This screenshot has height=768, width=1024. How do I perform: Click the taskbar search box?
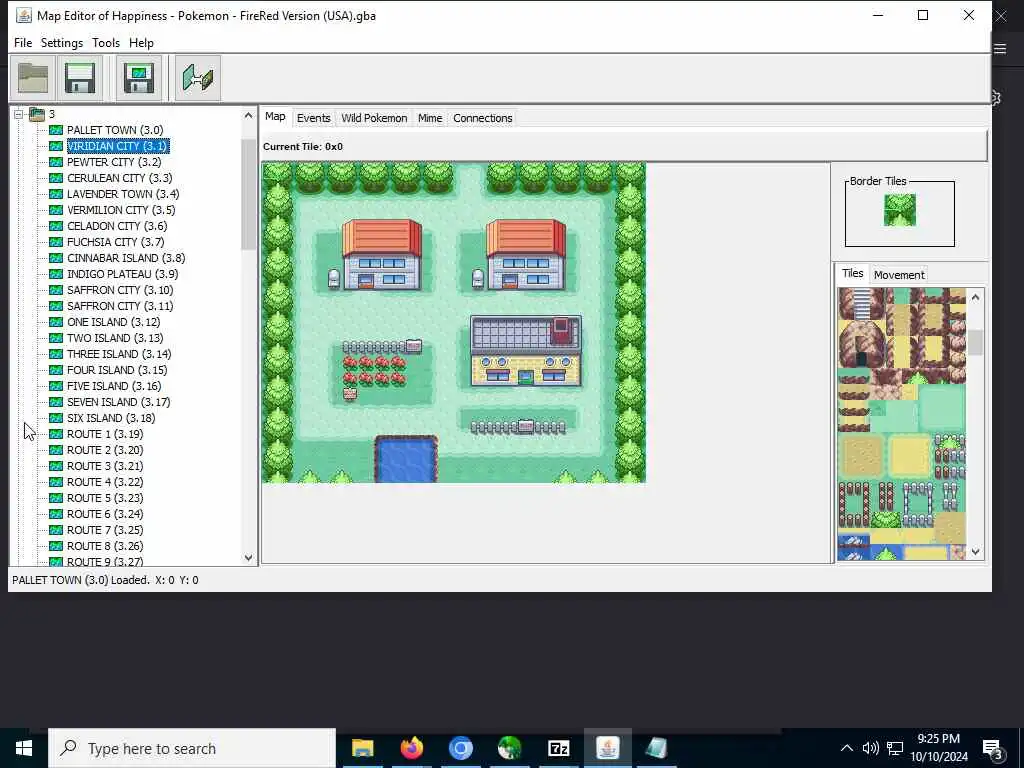(192, 748)
